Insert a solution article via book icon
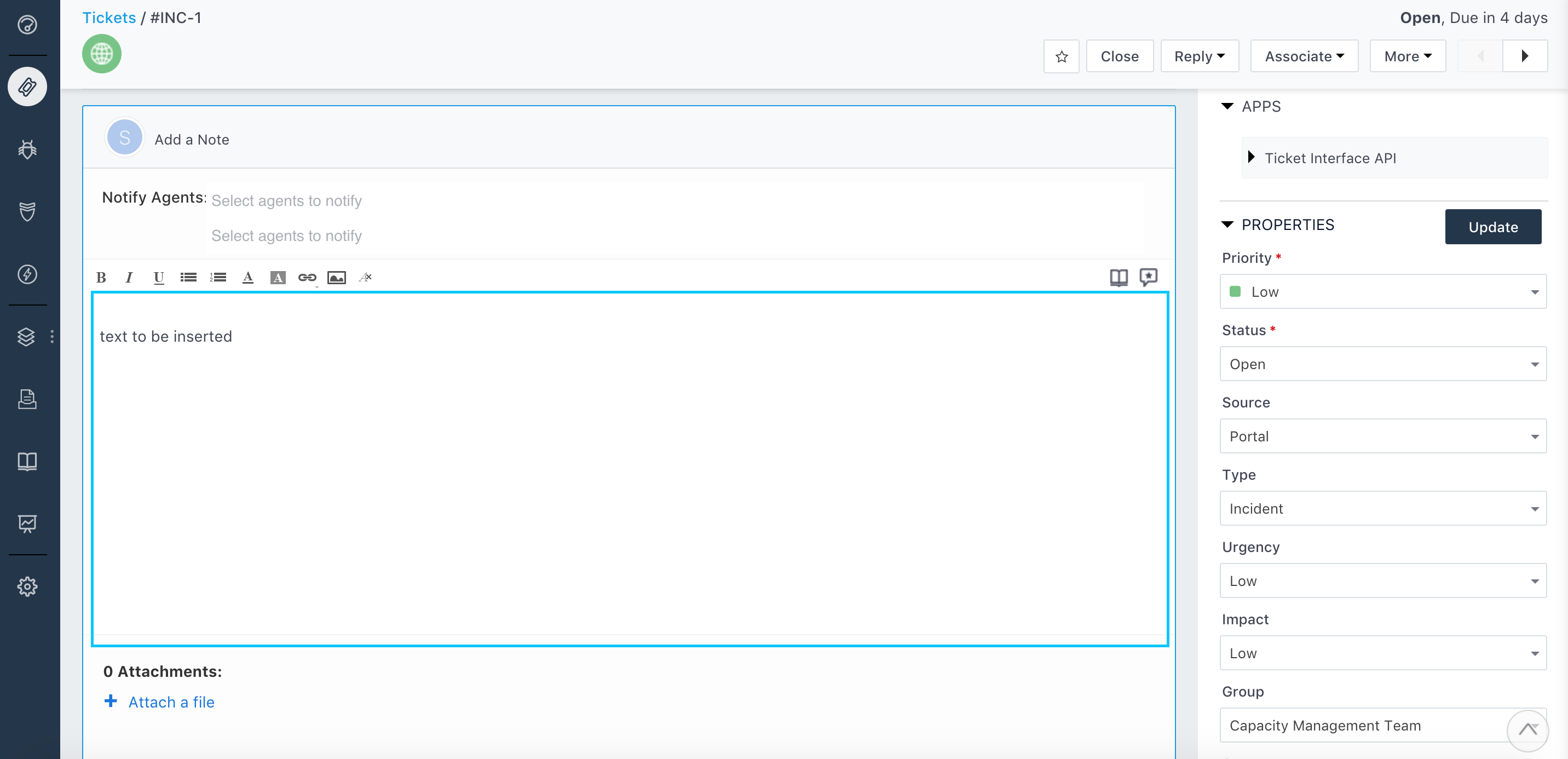The image size is (1568, 759). [1119, 278]
